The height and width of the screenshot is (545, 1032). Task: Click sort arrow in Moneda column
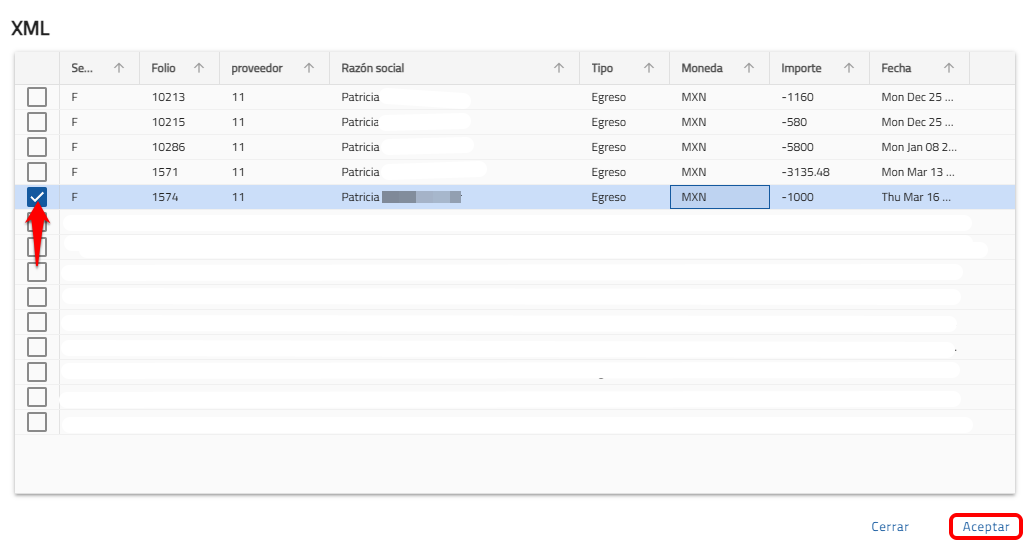tap(749, 68)
